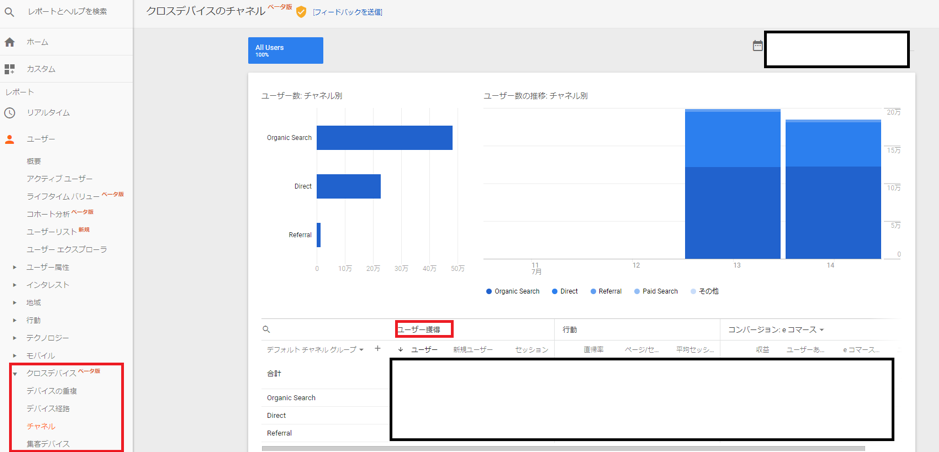Screen dimensions: 939x452
Task: Click the ユーザー person icon
Action: tap(10, 139)
